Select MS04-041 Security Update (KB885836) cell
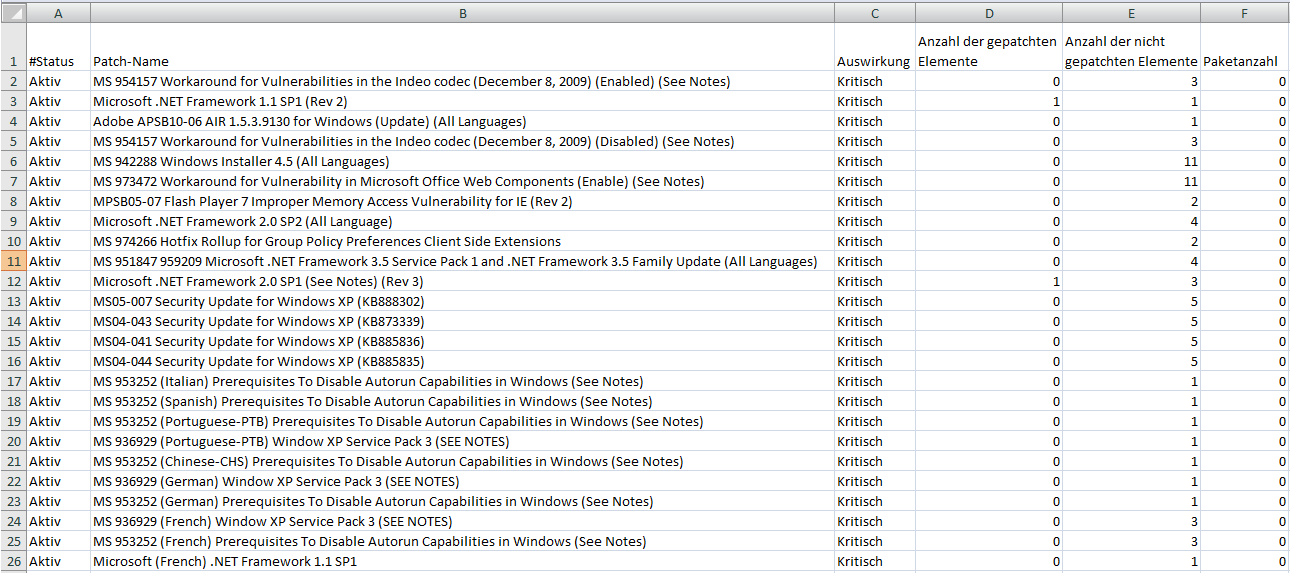Viewport: 1290px width, 573px height. click(462, 341)
